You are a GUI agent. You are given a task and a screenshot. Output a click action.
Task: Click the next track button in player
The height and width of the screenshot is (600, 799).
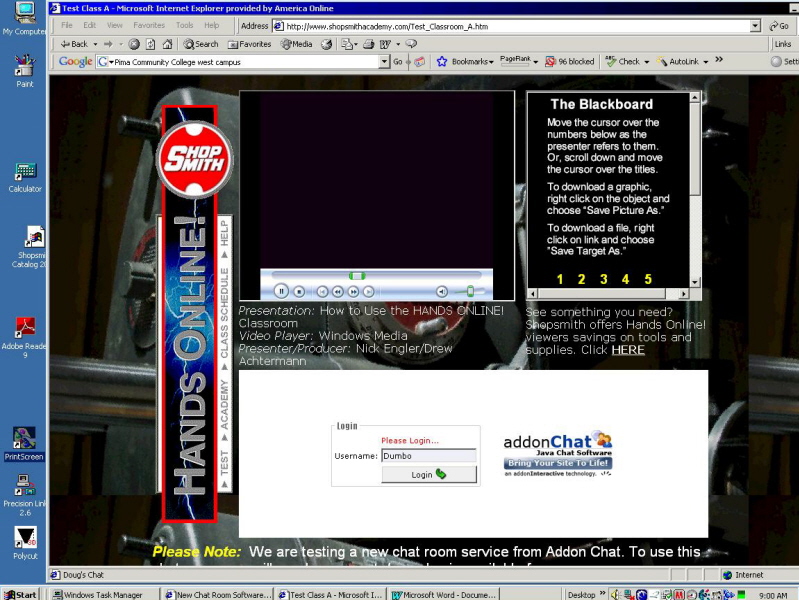point(368,292)
